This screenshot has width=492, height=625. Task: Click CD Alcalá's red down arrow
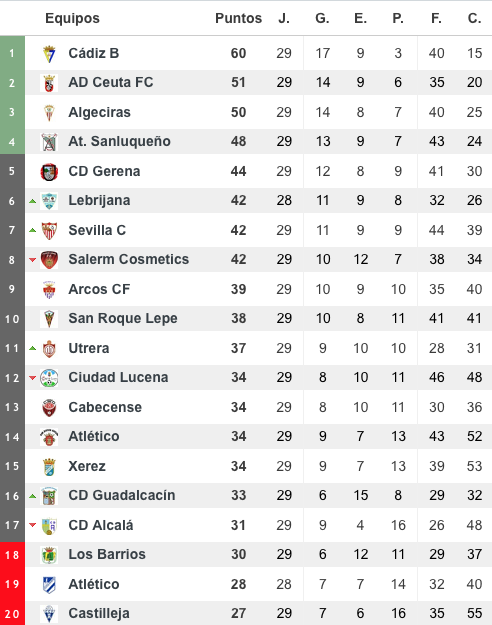pos(33,525)
